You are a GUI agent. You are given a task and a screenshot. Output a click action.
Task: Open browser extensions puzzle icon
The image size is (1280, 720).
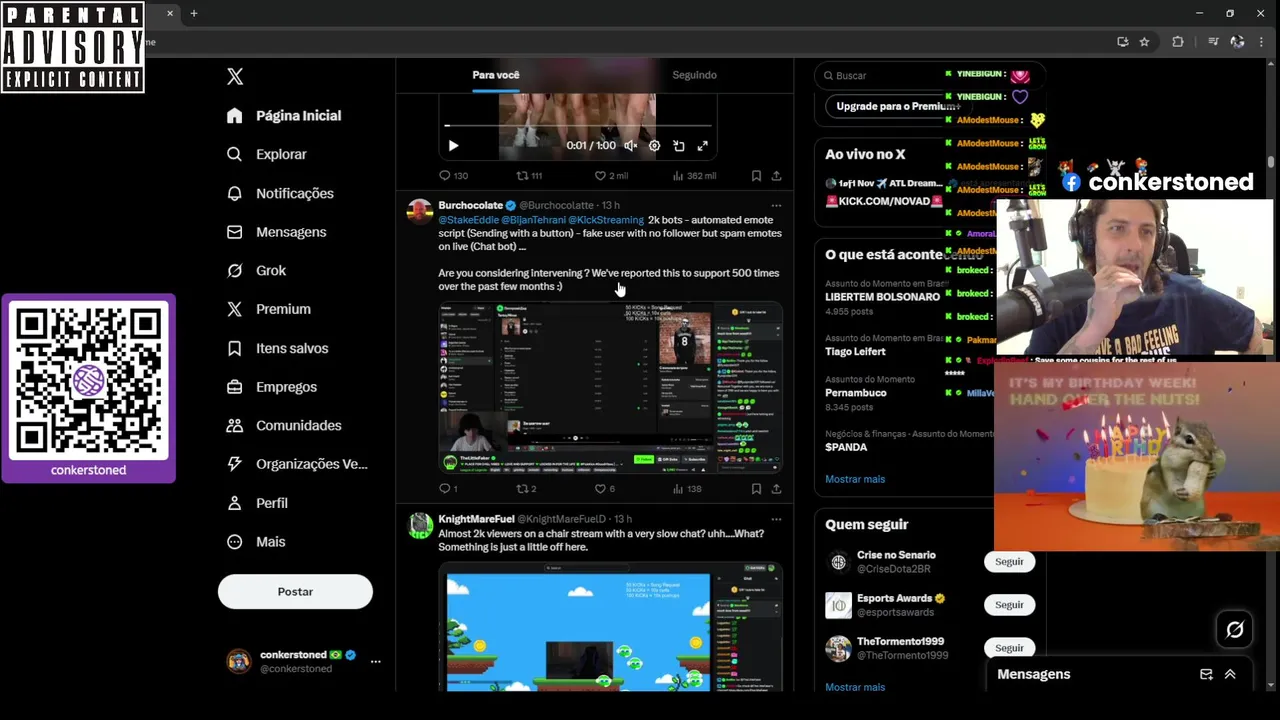pos(1178,42)
